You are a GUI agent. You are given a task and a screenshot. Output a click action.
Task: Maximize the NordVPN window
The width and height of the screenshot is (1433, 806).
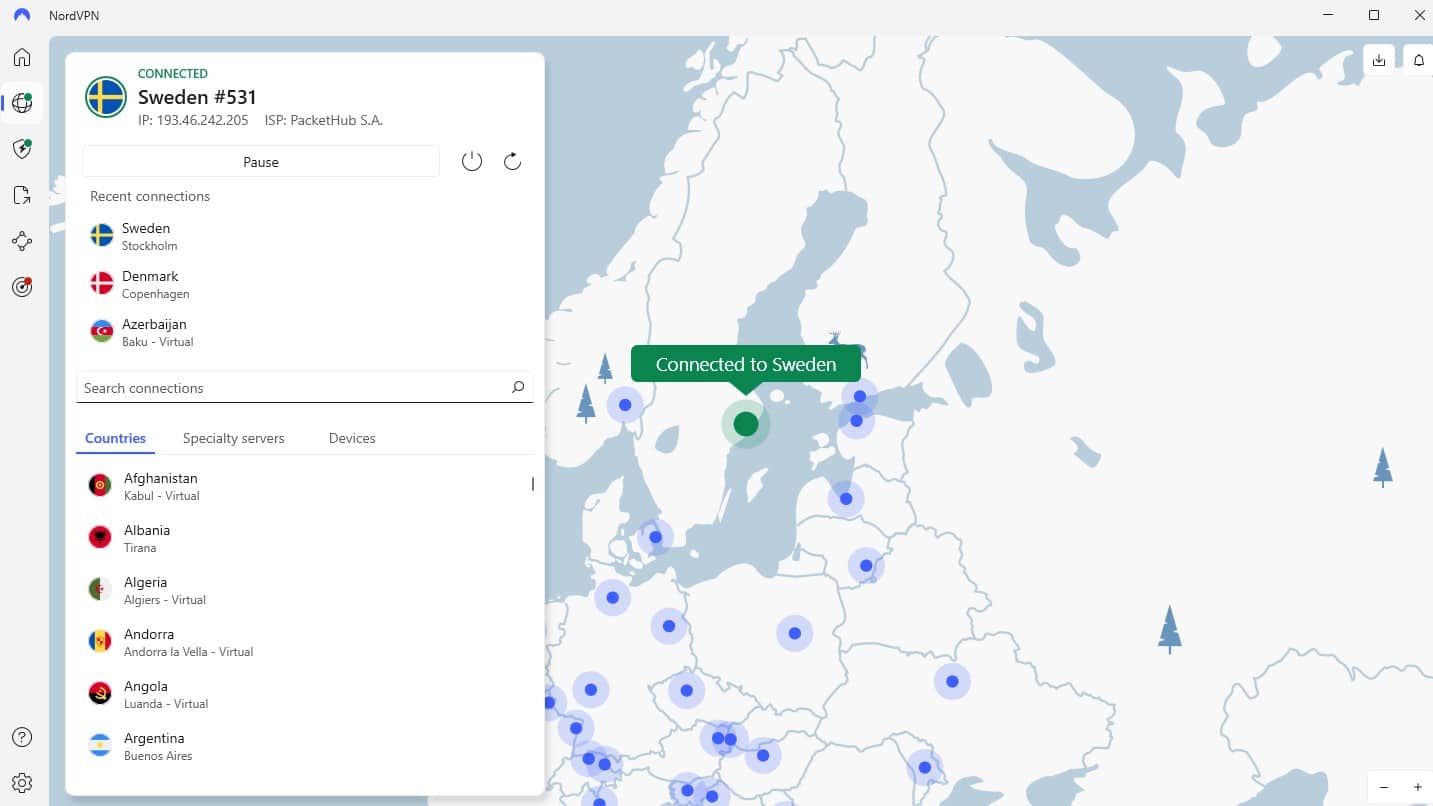point(1374,15)
